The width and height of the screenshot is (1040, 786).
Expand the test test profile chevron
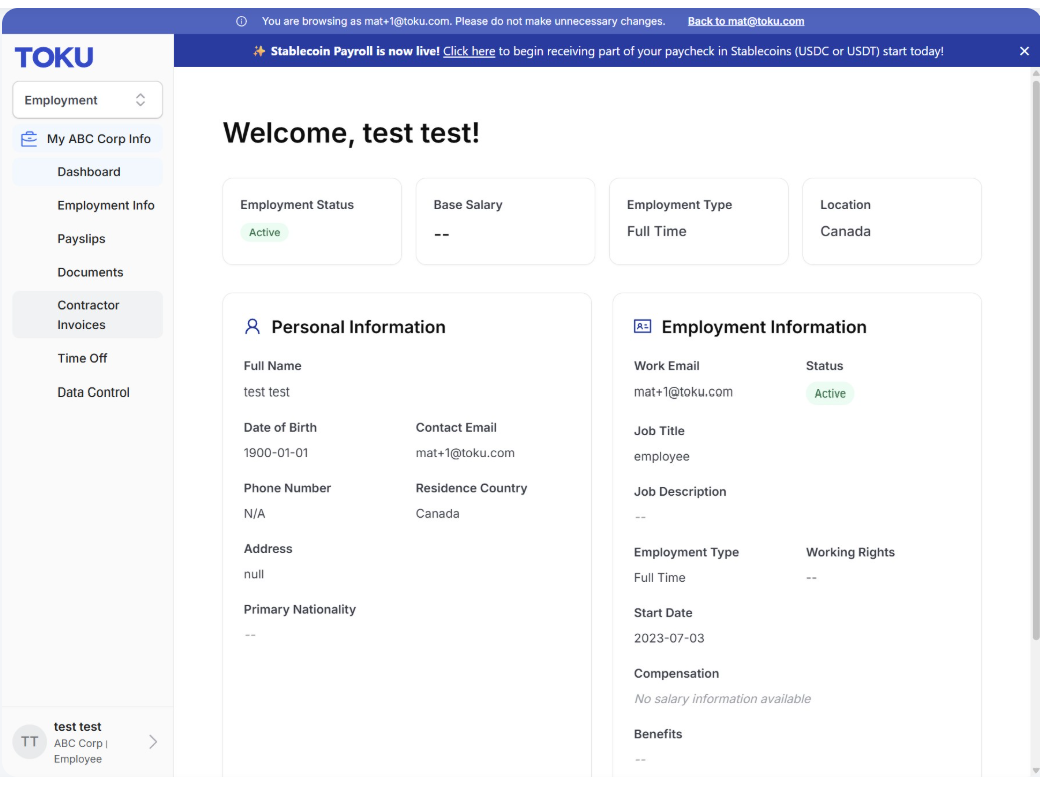coord(153,742)
